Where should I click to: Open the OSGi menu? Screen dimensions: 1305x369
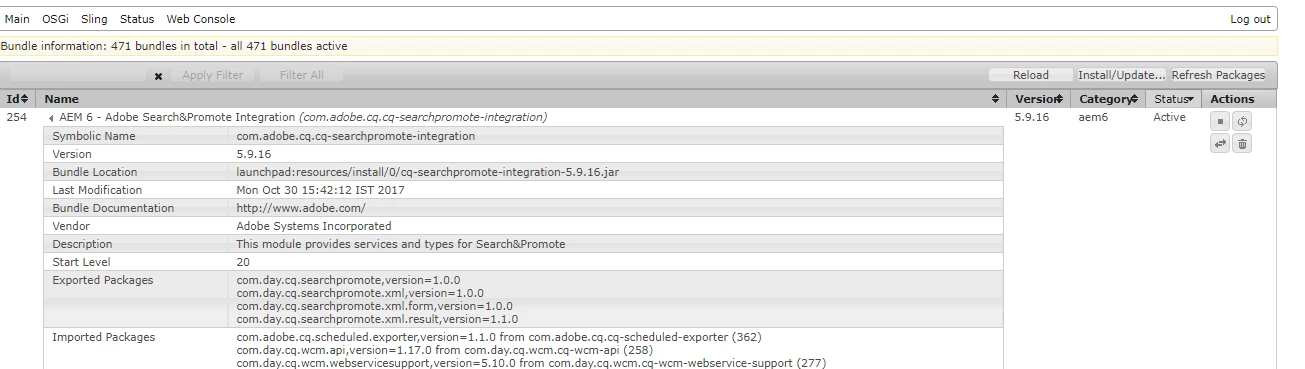coord(55,19)
